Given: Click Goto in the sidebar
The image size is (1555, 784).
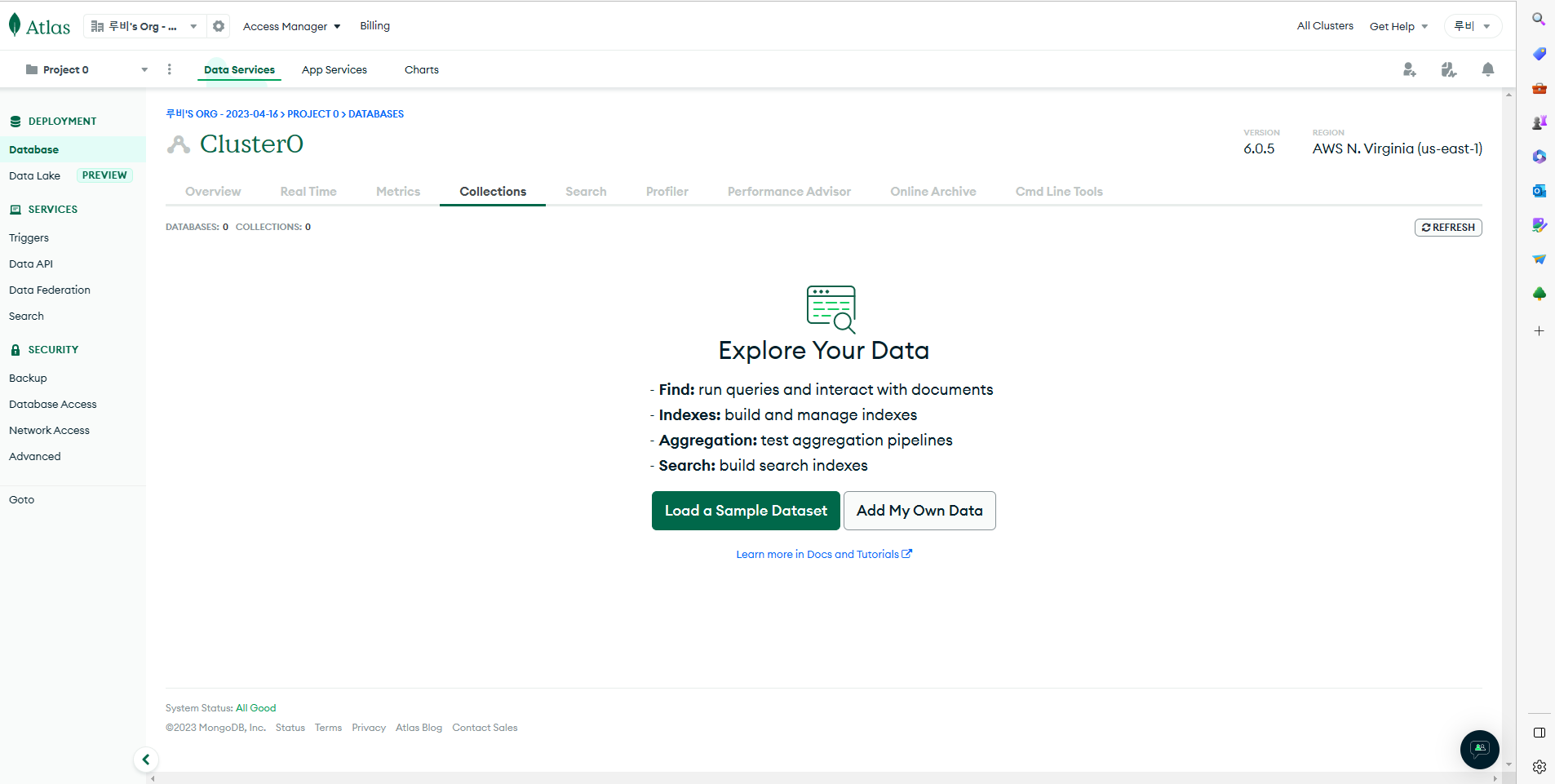Looking at the screenshot, I should click(x=22, y=499).
